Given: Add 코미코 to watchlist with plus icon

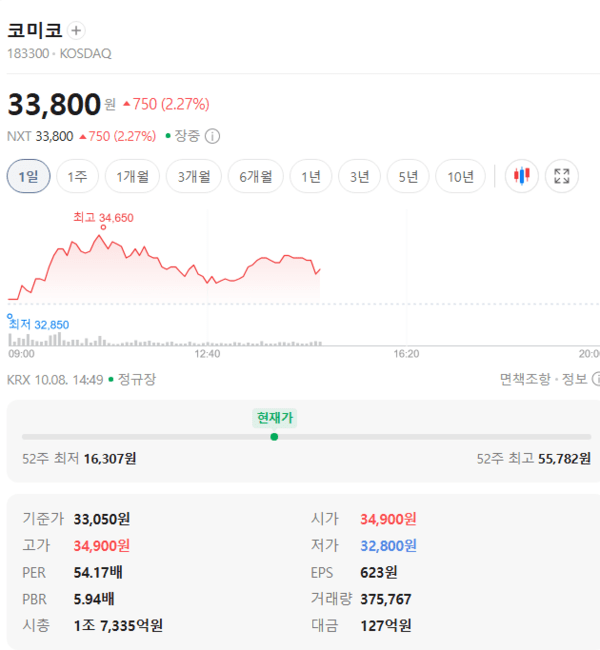Looking at the screenshot, I should 76,31.
